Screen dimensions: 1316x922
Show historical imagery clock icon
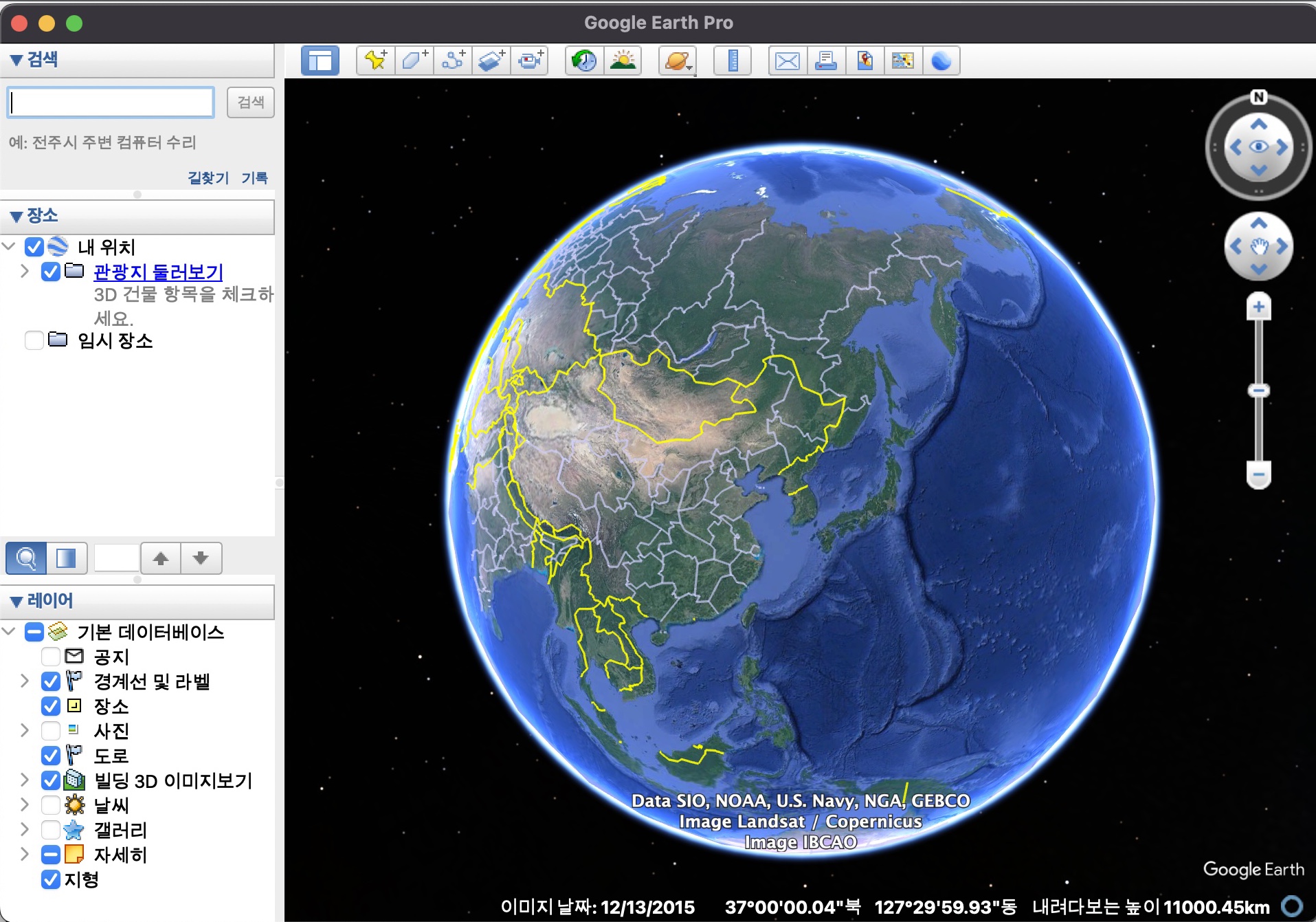(x=584, y=61)
